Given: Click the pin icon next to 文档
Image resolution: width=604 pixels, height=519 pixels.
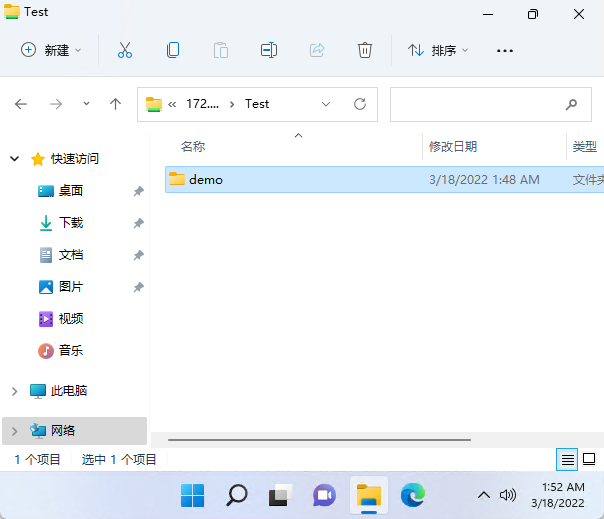Looking at the screenshot, I should pyautogui.click(x=139, y=255).
